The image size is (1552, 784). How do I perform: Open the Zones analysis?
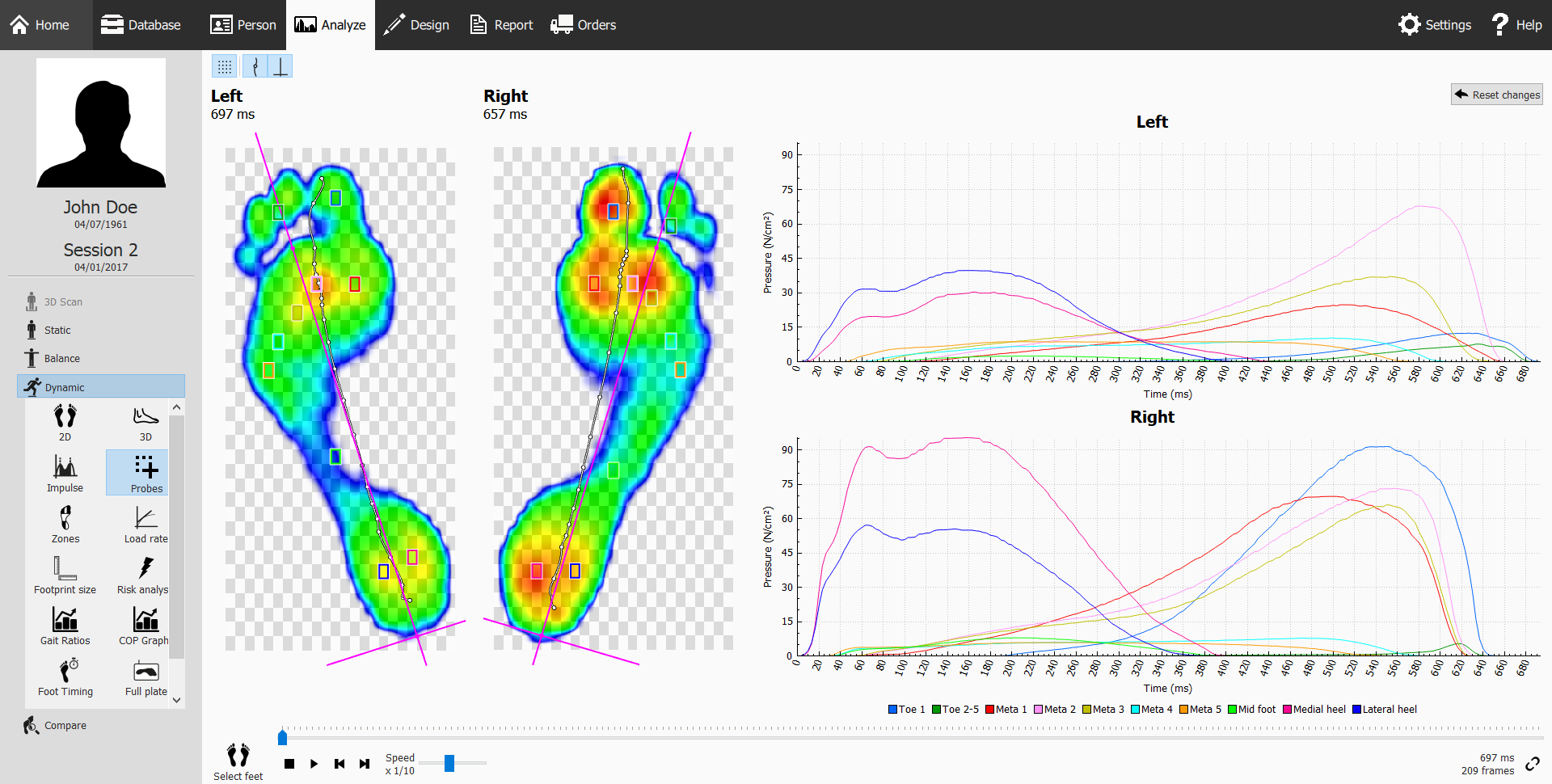click(65, 524)
